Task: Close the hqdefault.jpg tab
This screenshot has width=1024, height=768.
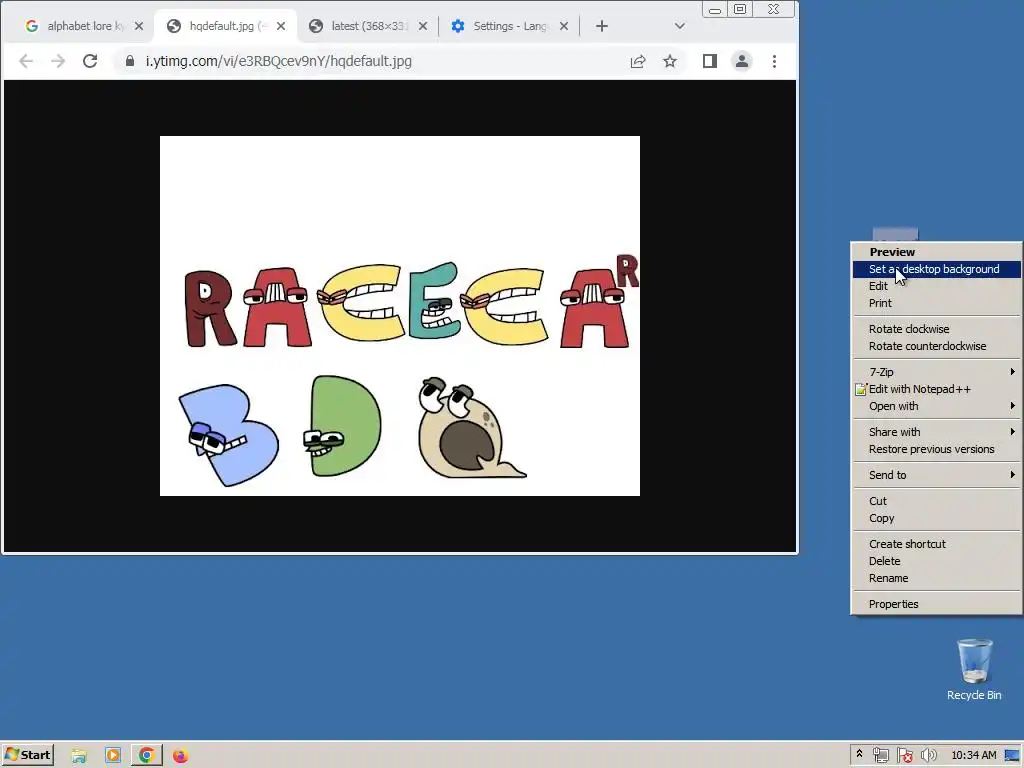Action: (281, 26)
